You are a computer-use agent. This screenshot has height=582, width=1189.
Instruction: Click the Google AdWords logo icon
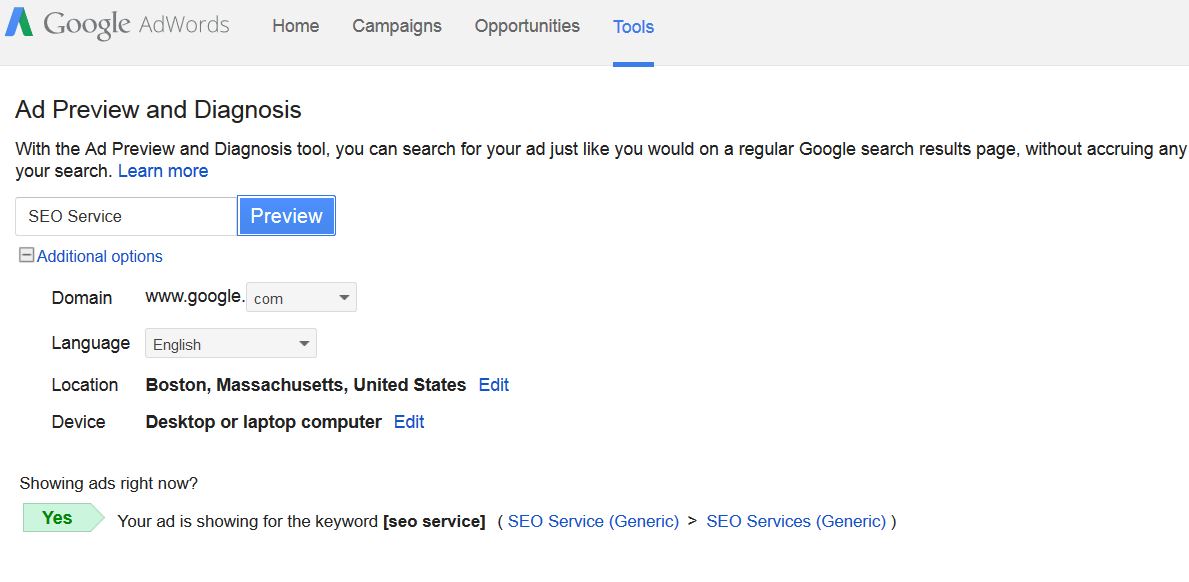[x=19, y=23]
